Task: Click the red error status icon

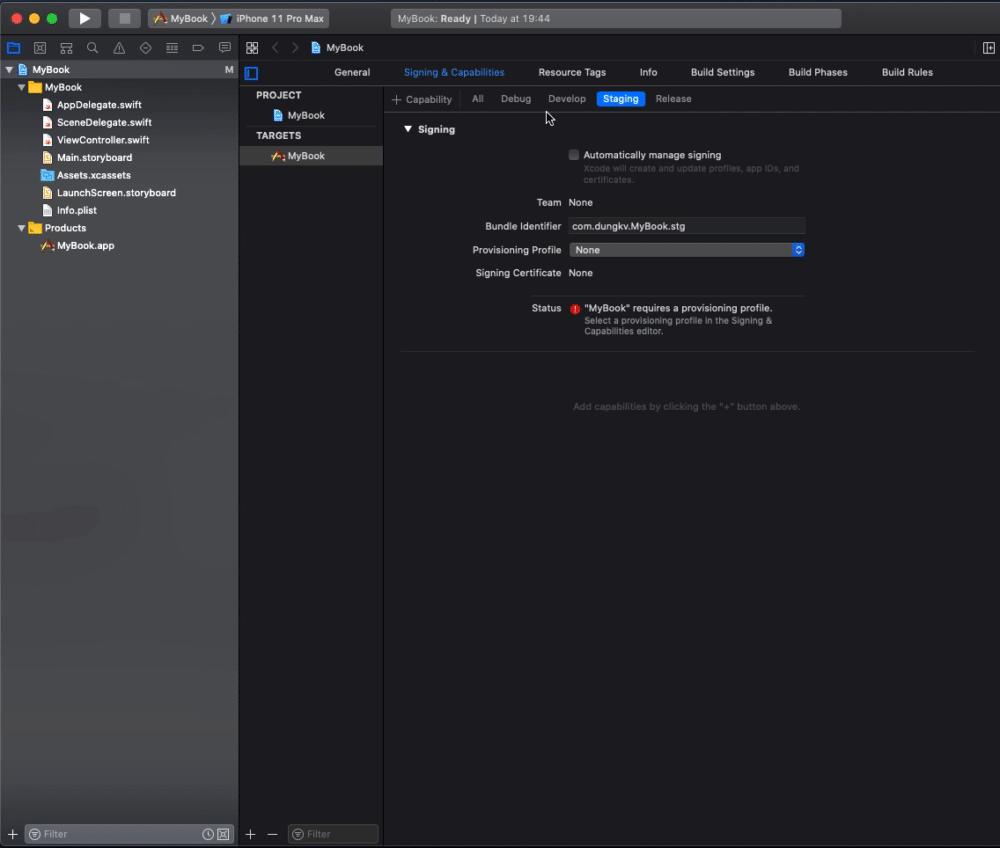Action: click(x=575, y=309)
